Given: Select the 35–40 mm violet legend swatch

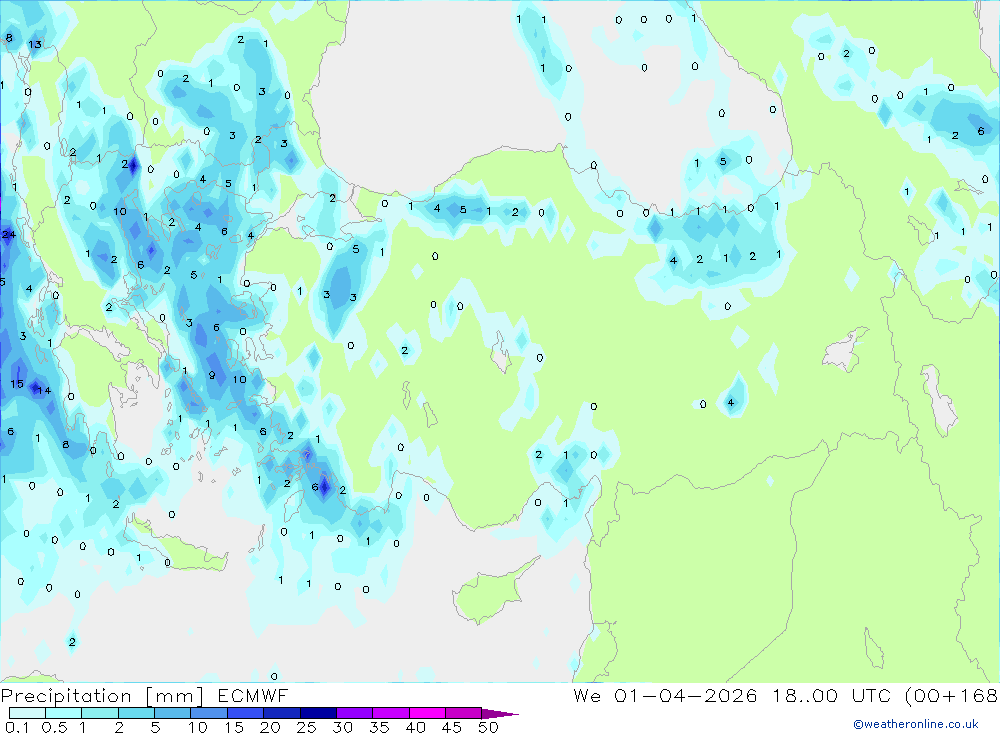Looking at the screenshot, I should 390,713.
